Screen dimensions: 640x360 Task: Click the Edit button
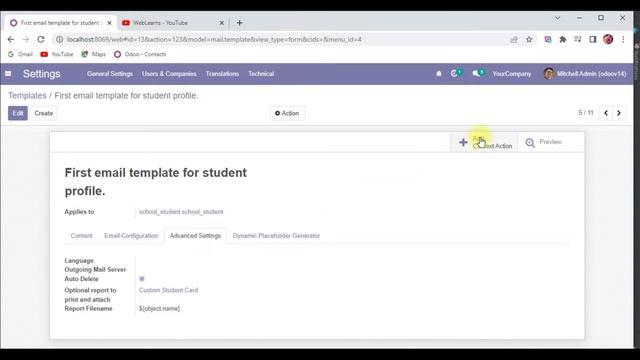point(18,113)
